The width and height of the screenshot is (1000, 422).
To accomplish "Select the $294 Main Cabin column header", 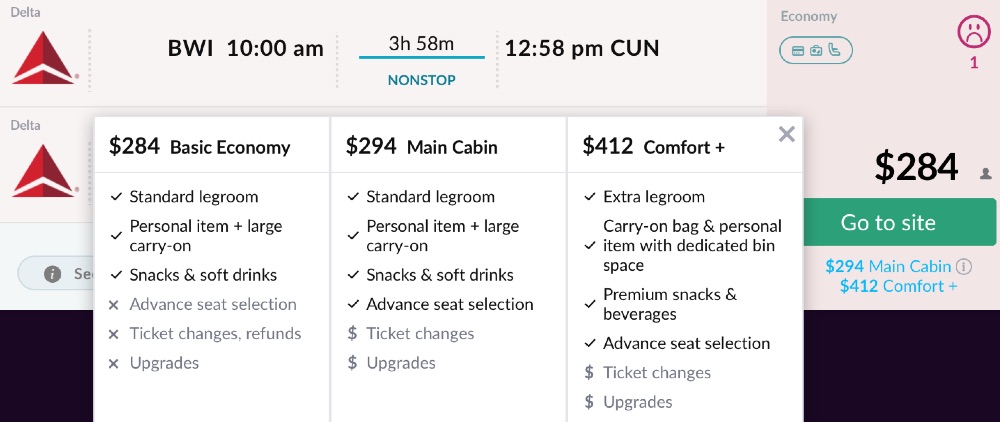I will [x=421, y=147].
